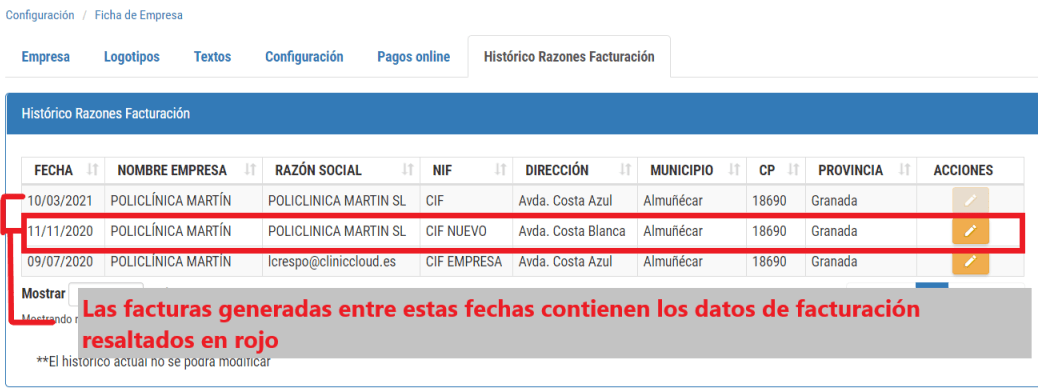Click the Ficha de Empresa breadcrumb

139,15
